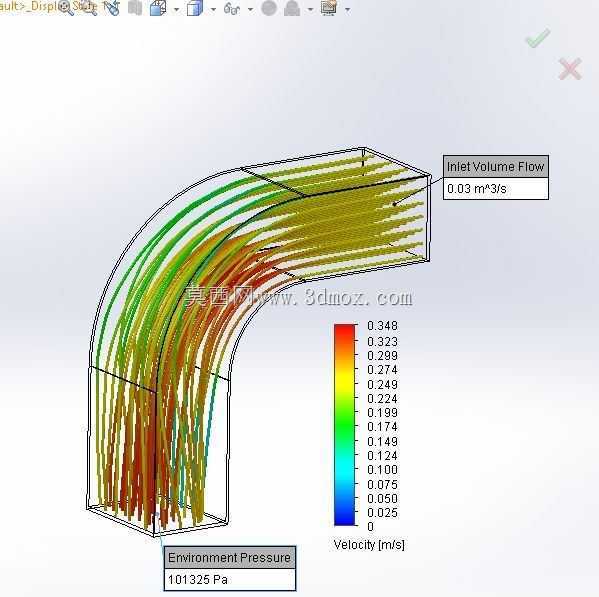Select the Environment Pressure callout header

(x=230, y=558)
